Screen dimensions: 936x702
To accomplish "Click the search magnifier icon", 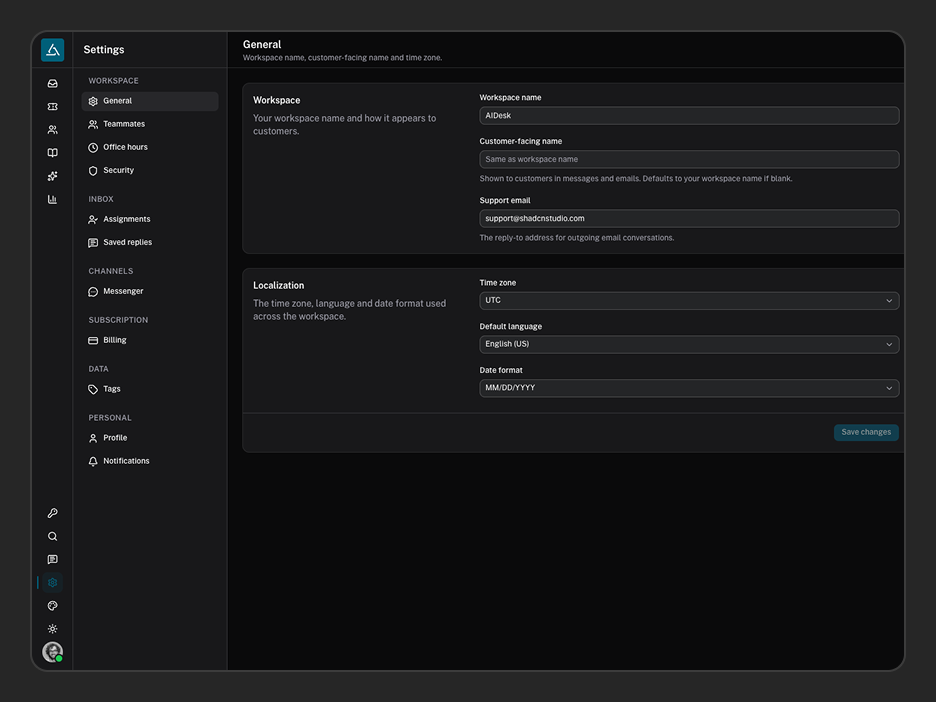I will point(53,536).
